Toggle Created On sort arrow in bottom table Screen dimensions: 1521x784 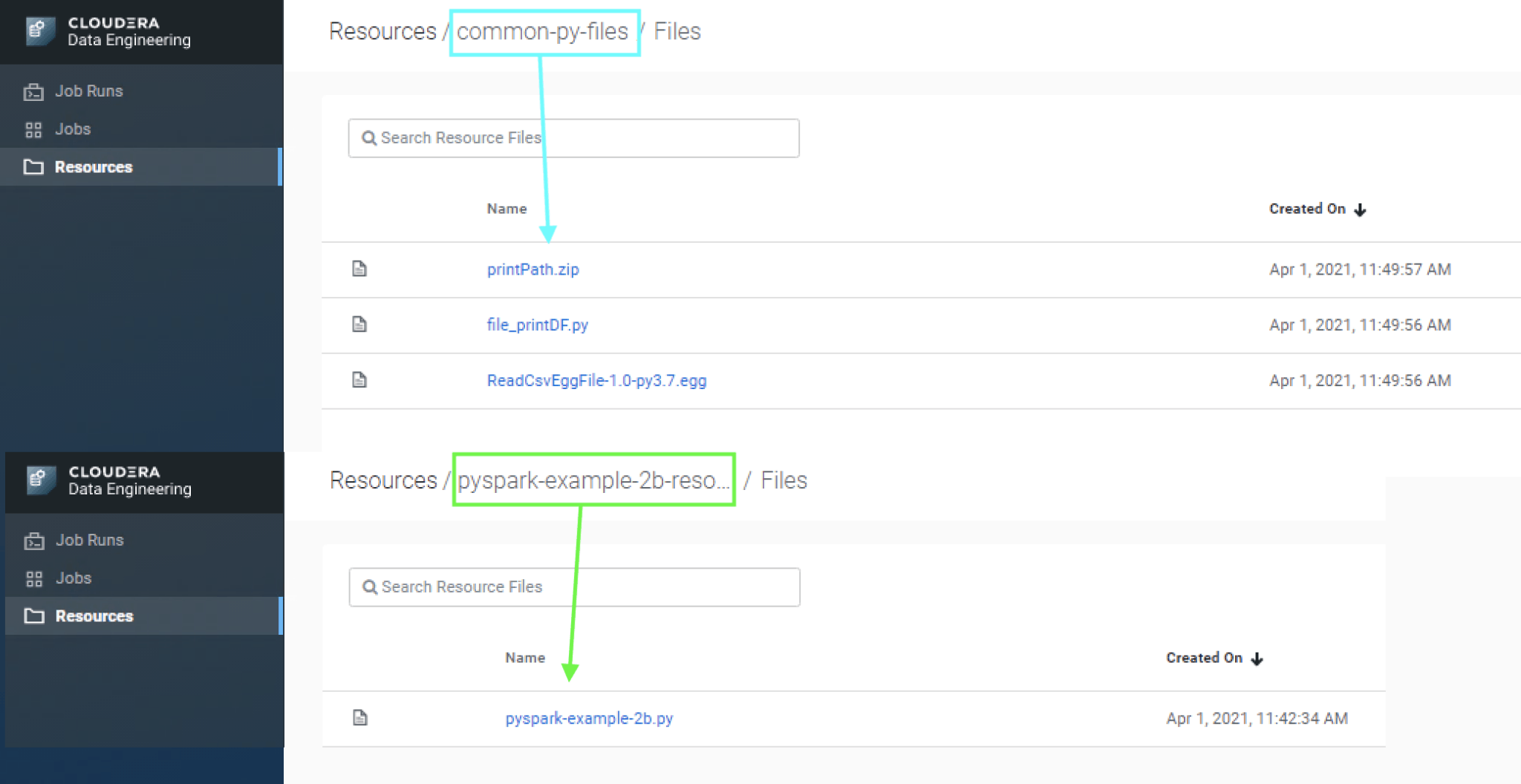(1257, 659)
